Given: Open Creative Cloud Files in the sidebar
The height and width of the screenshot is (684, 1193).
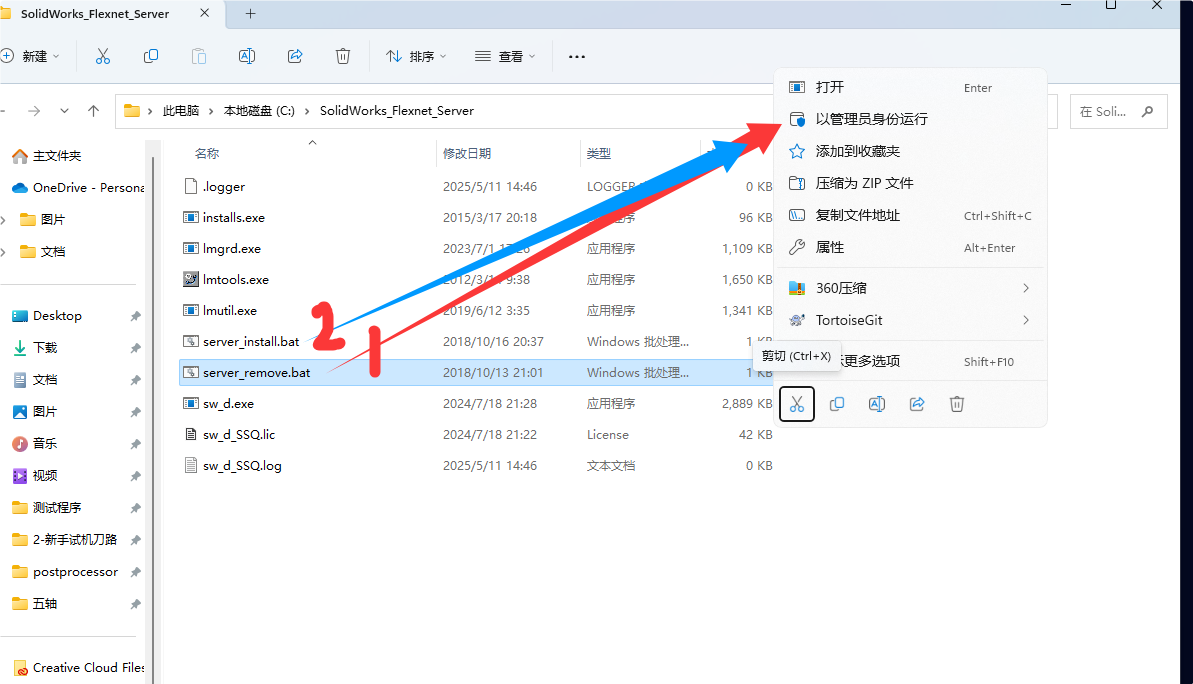Looking at the screenshot, I should pos(78,667).
